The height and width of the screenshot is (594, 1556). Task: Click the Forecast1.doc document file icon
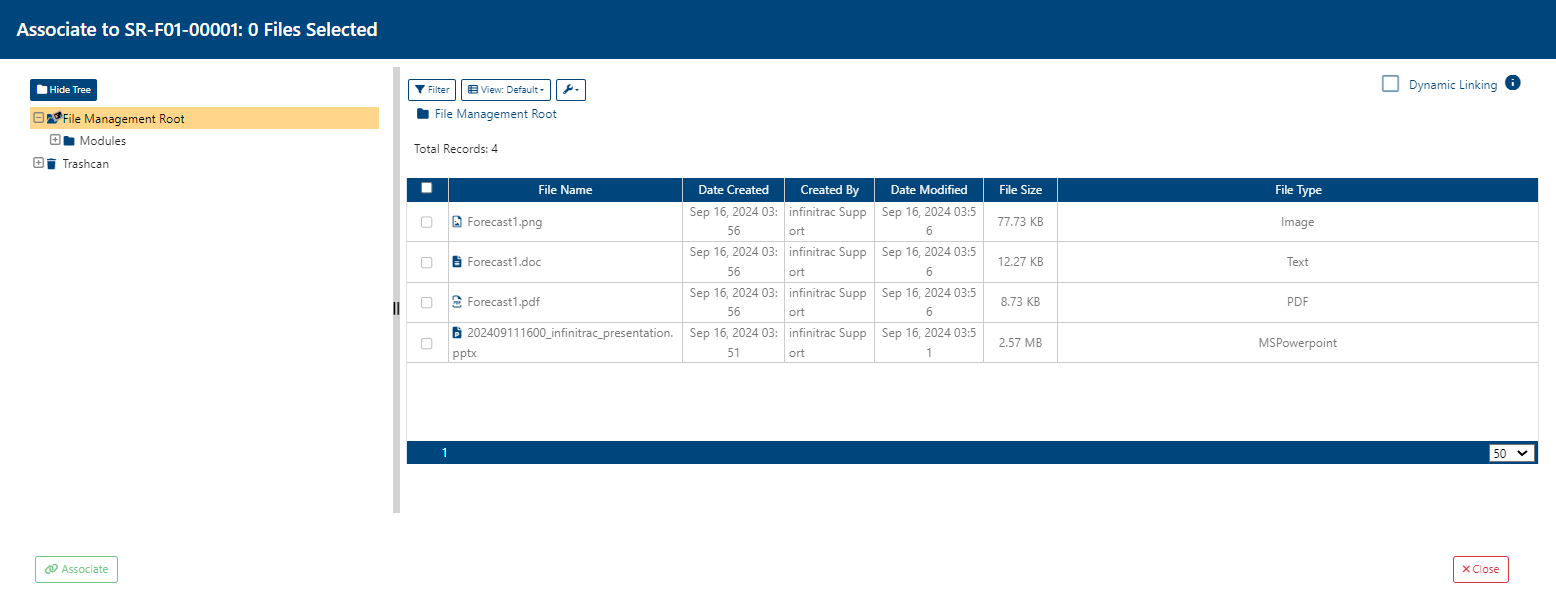pos(457,262)
